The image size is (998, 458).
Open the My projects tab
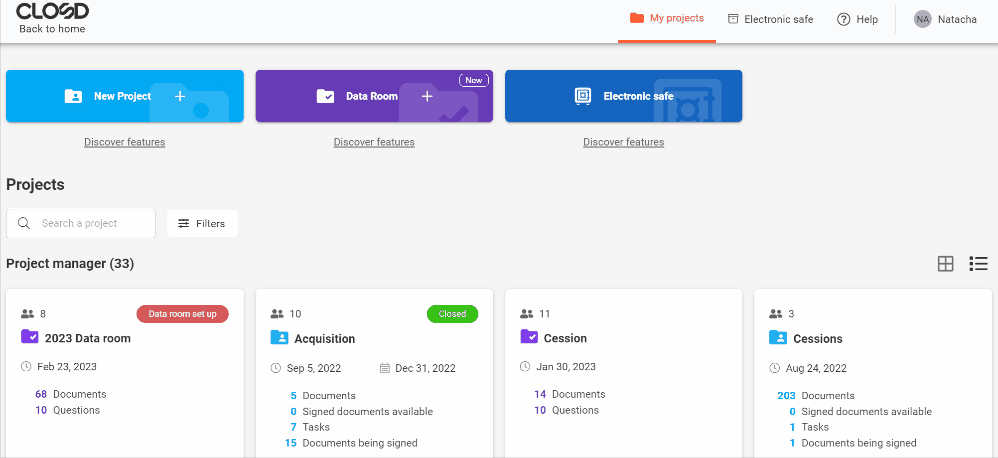pyautogui.click(x=666, y=18)
